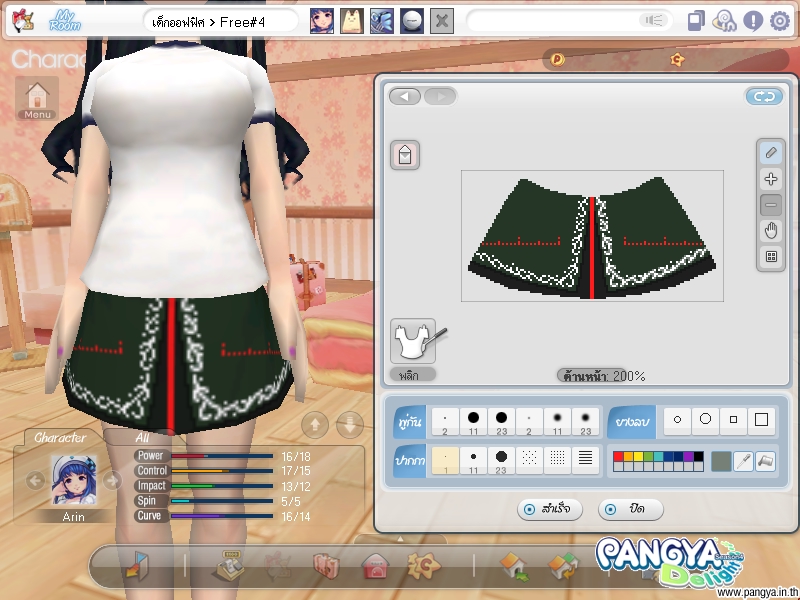The image size is (800, 600).
Task: Select the pencil draw tool
Action: tap(771, 153)
